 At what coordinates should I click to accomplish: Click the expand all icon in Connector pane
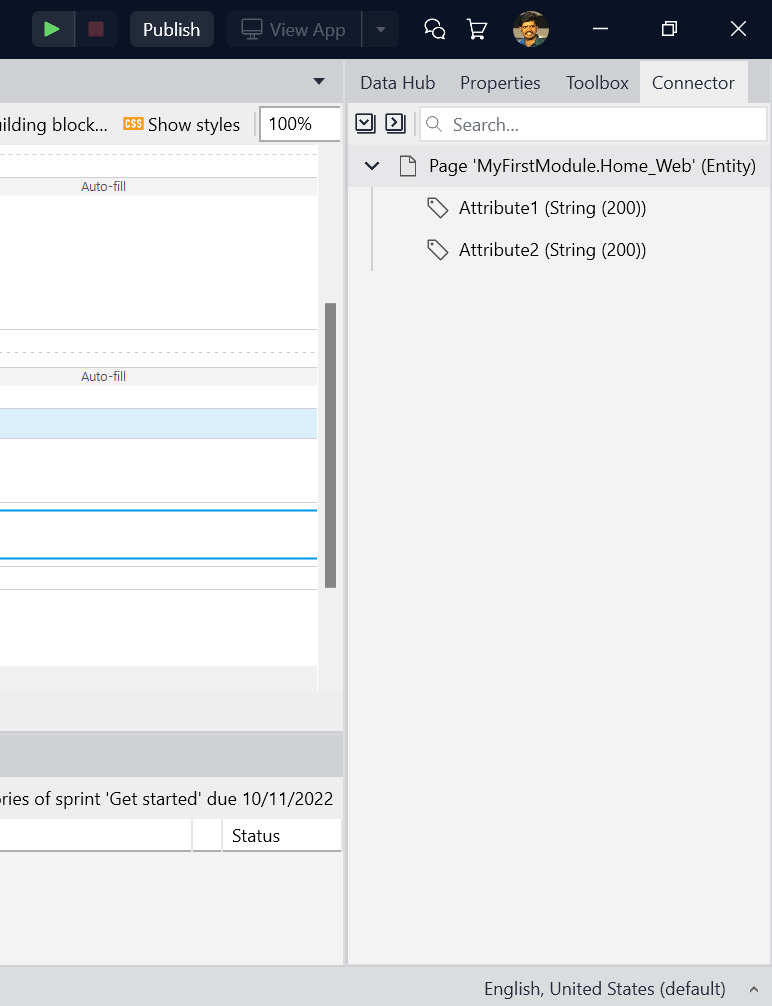coord(365,123)
